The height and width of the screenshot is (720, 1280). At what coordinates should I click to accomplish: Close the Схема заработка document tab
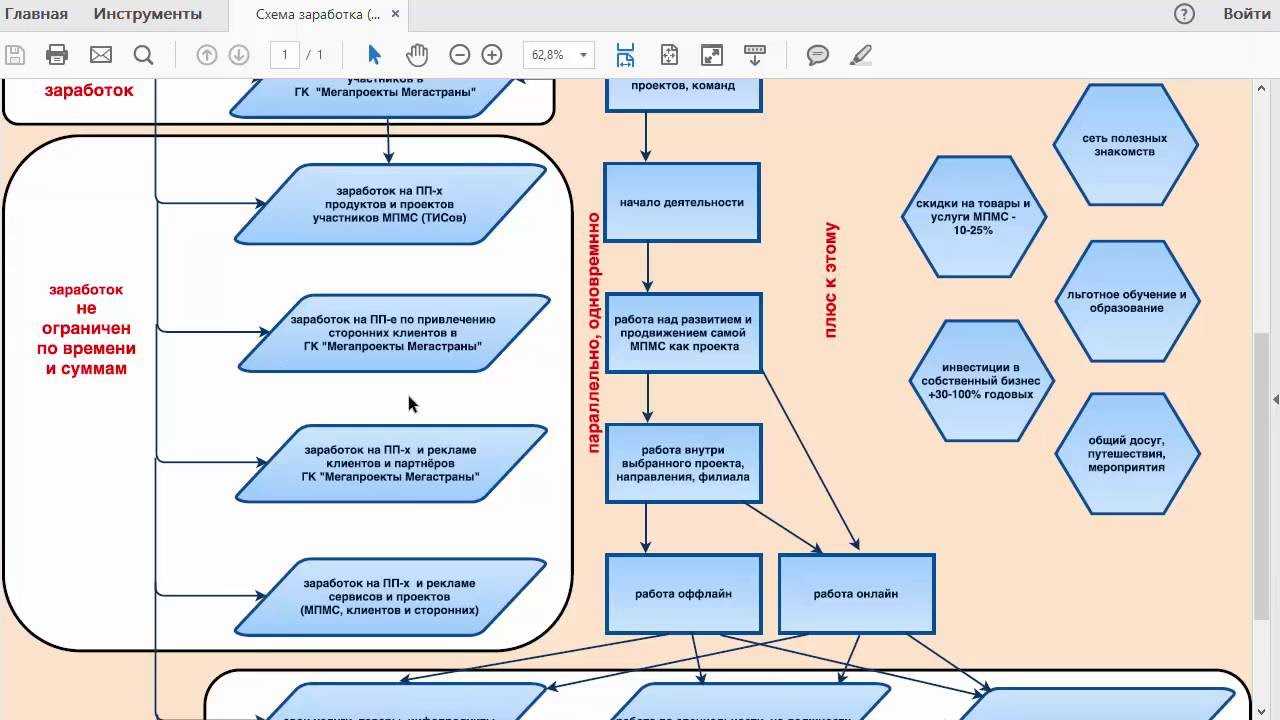tap(396, 14)
